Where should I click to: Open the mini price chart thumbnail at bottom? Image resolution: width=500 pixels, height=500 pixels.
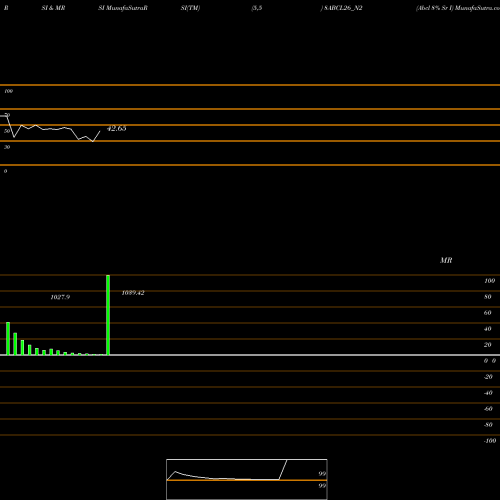(247, 479)
